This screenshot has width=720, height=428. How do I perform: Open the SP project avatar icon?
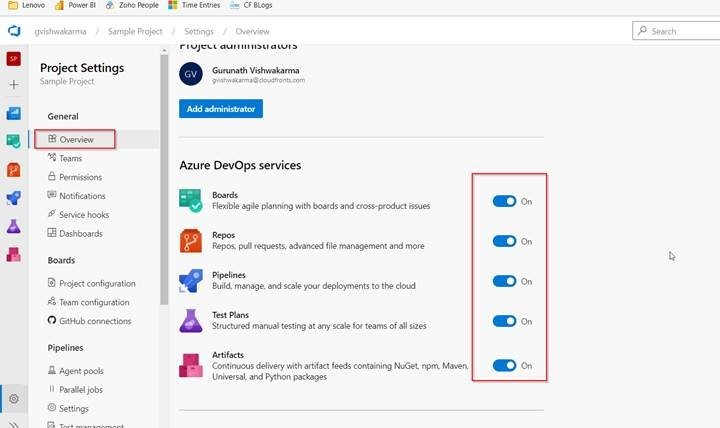point(13,59)
